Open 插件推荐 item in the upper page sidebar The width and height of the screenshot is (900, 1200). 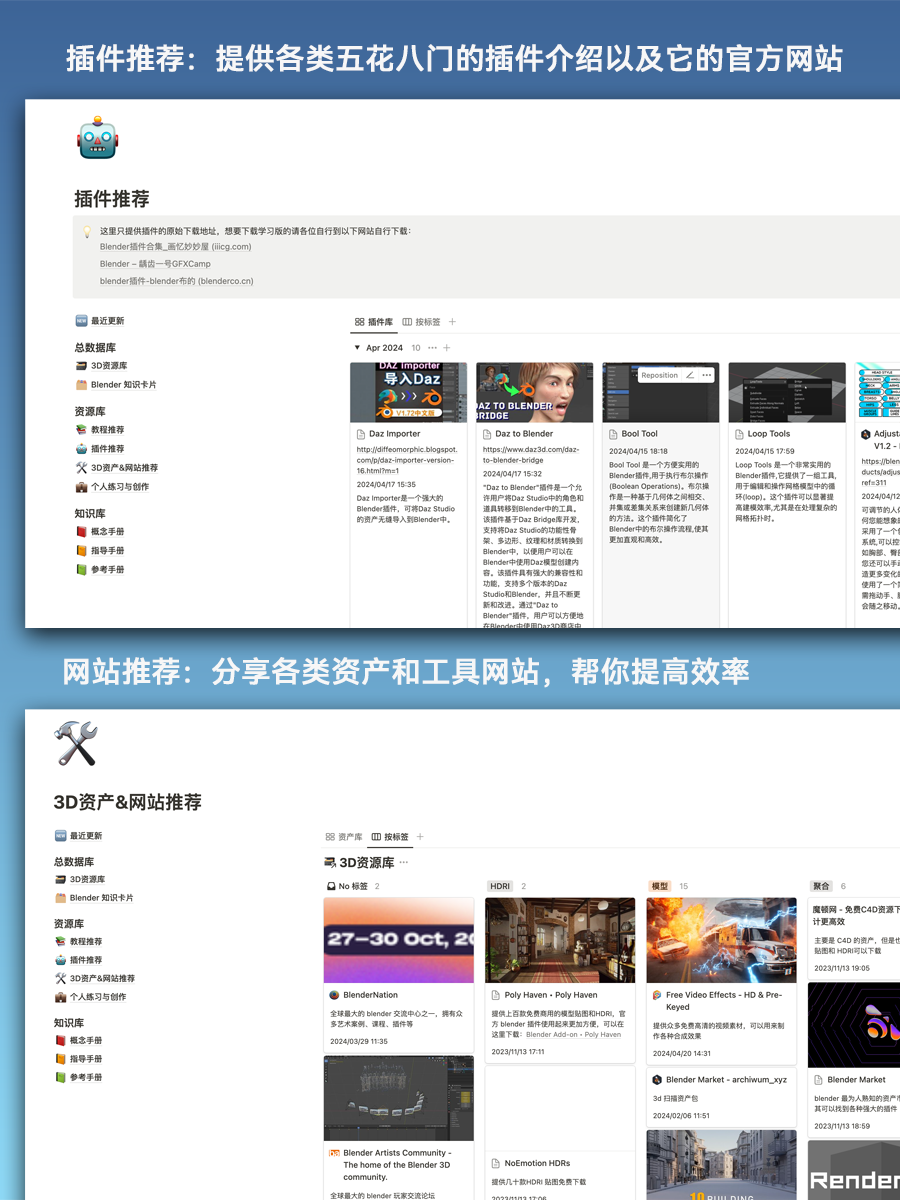[100, 449]
